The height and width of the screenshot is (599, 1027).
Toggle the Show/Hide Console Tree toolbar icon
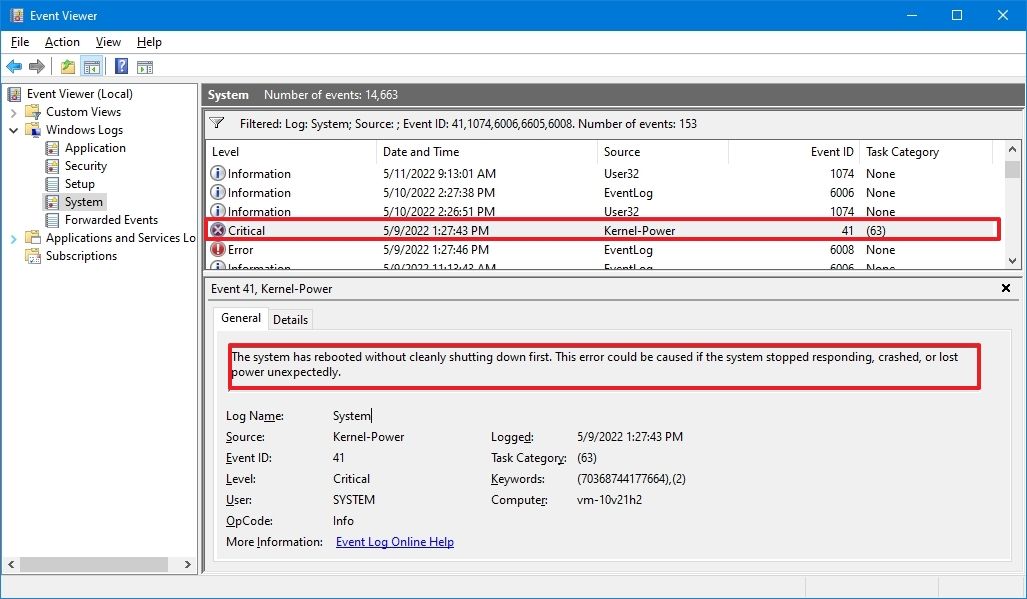pyautogui.click(x=92, y=66)
